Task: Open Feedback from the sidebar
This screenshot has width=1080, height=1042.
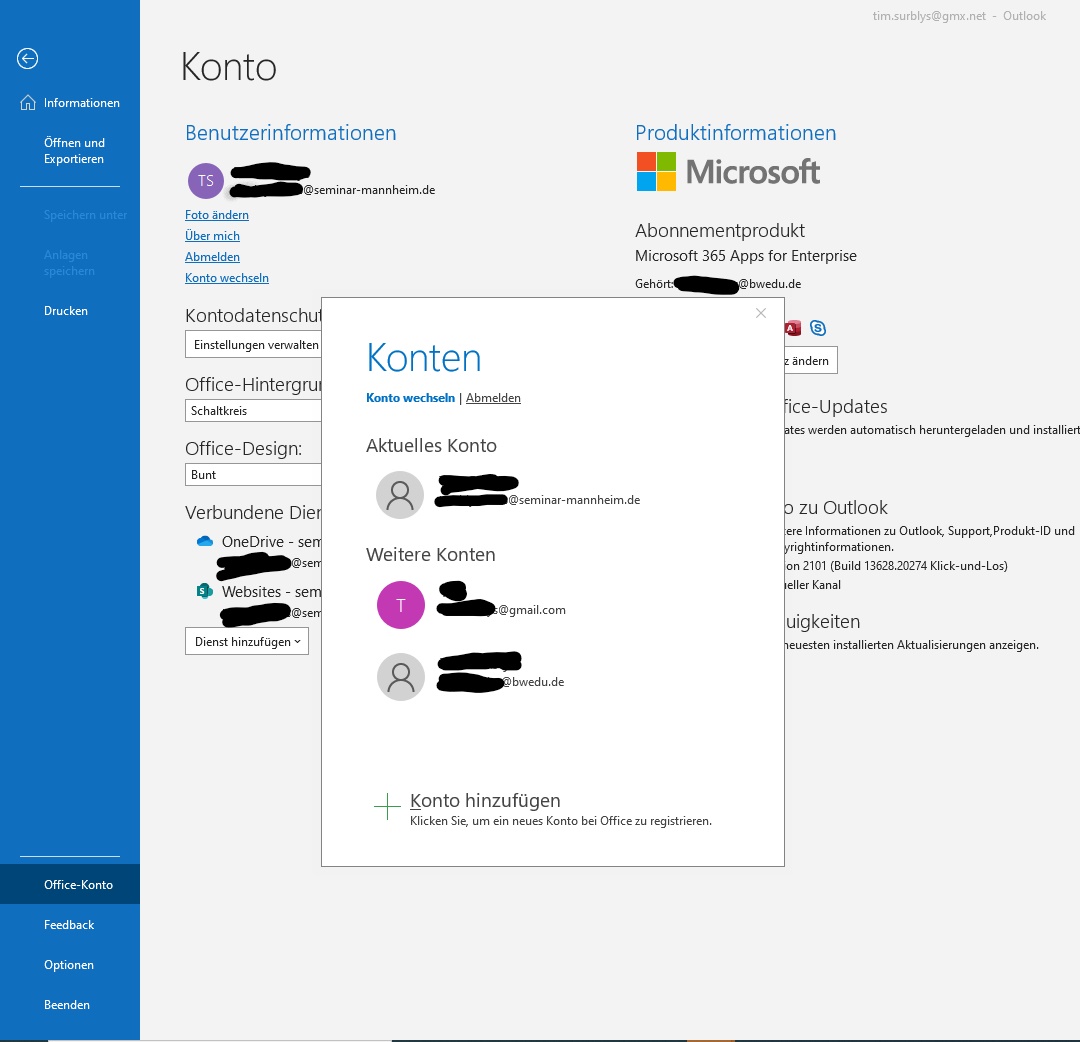Action: pyautogui.click(x=70, y=924)
